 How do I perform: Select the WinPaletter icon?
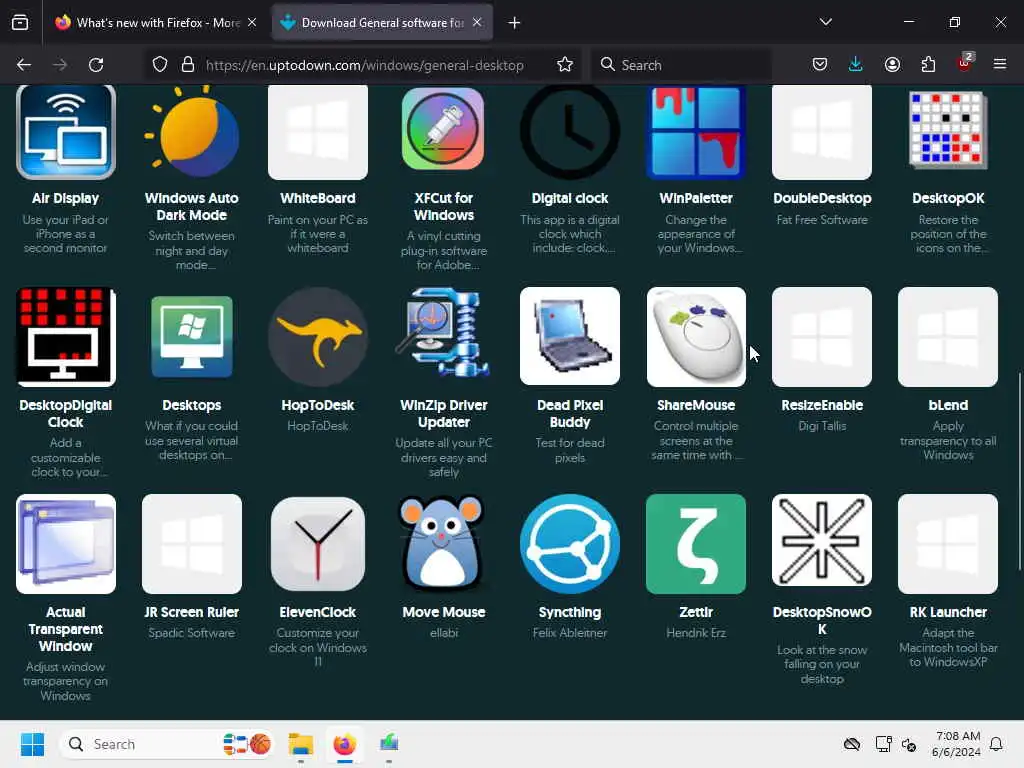click(696, 132)
